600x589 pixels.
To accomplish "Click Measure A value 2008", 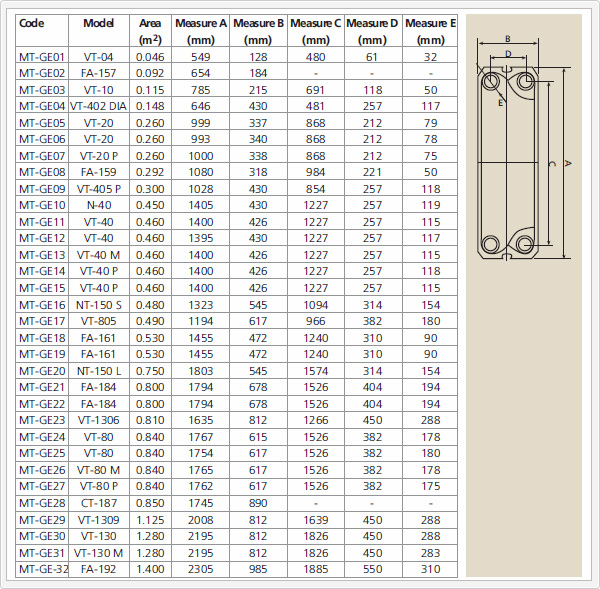I will (201, 520).
